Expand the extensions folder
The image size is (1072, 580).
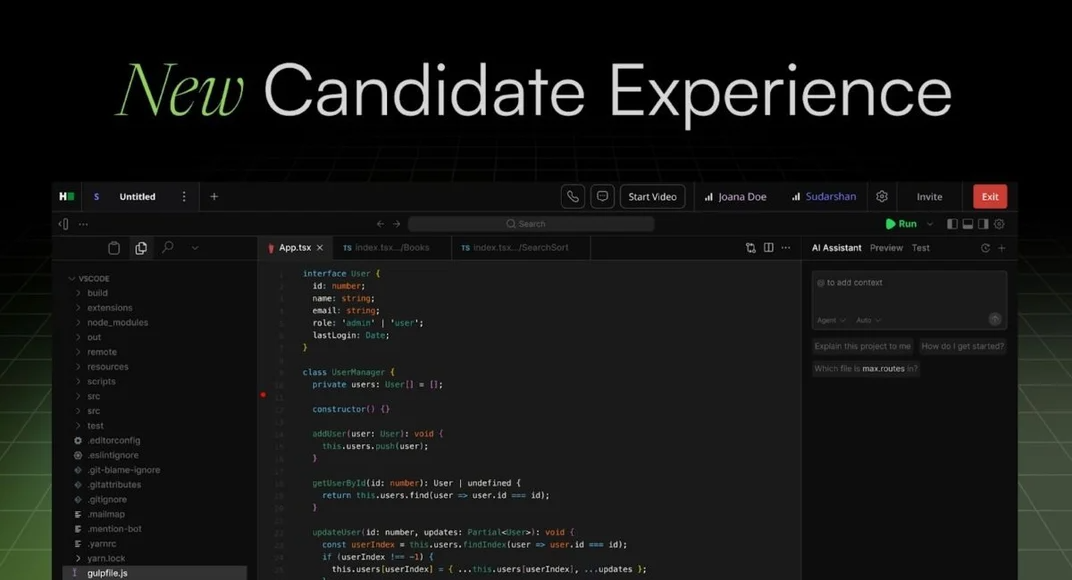(104, 308)
